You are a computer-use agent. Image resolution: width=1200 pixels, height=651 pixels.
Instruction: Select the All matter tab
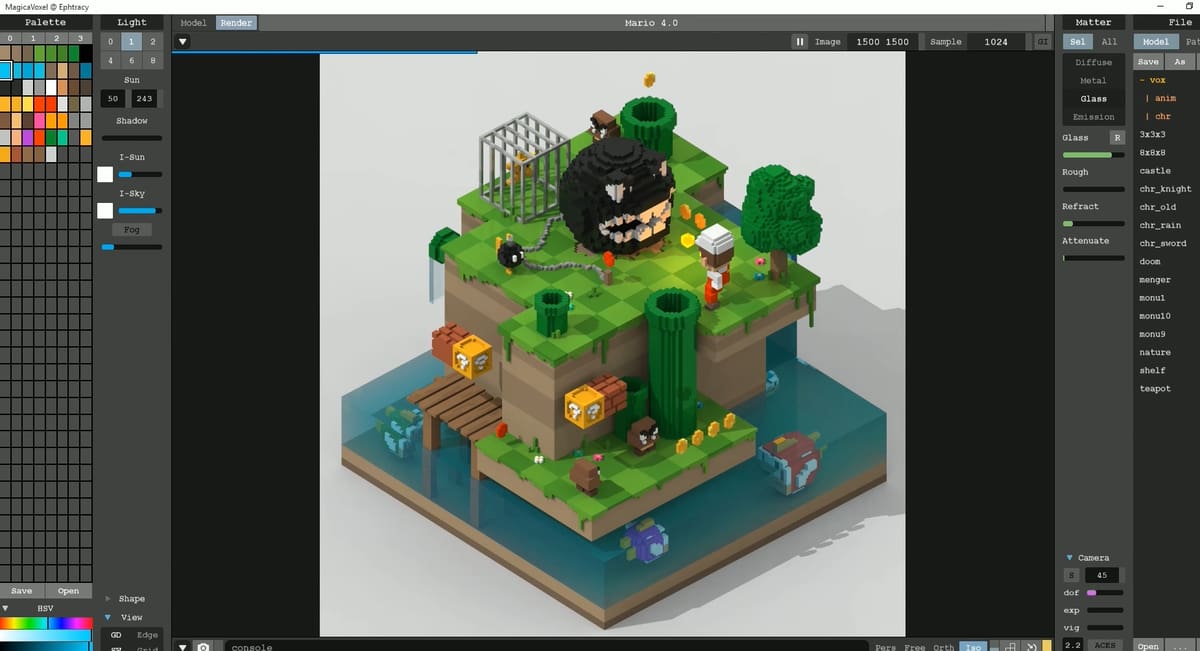[x=1109, y=42]
